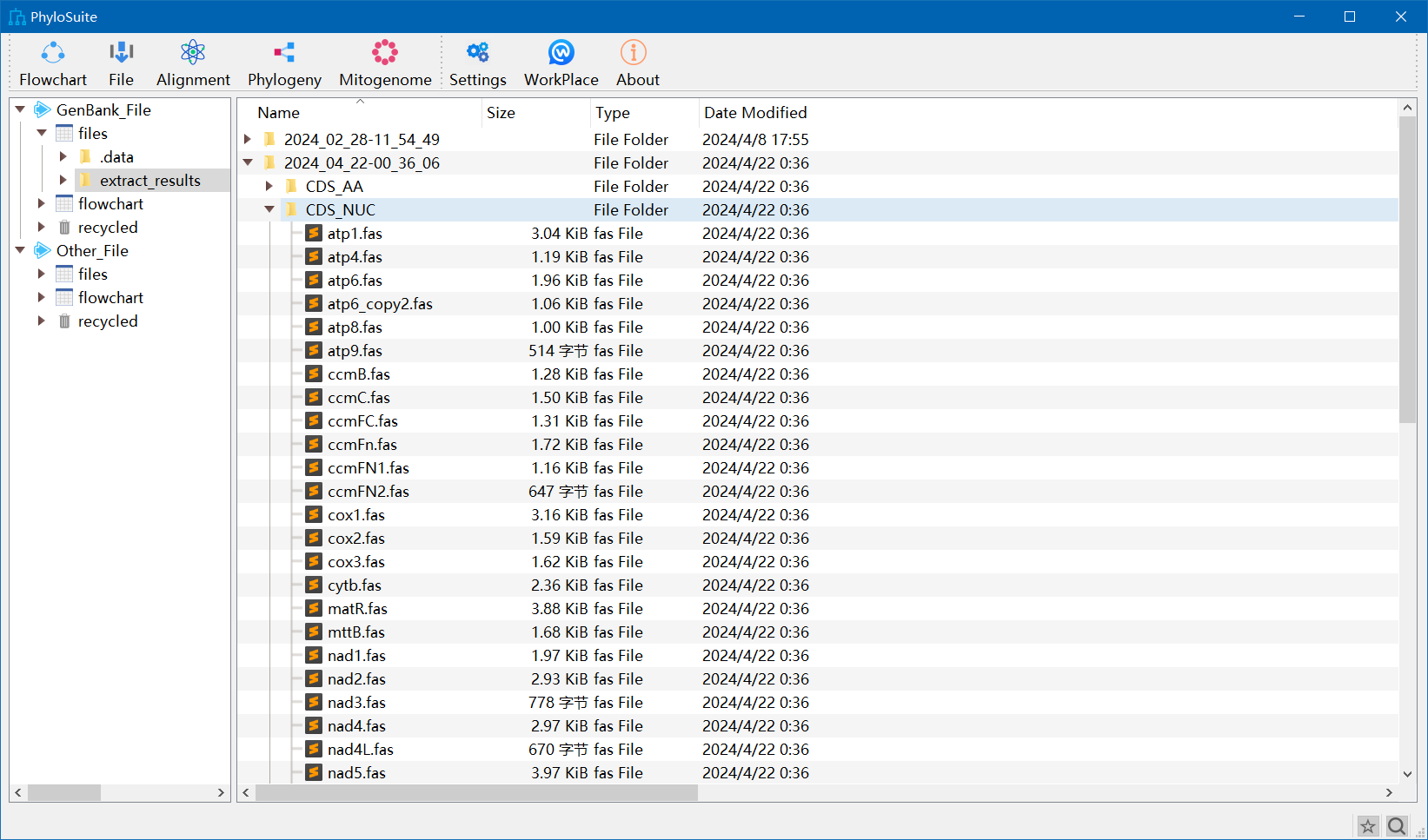
Task: Click the ccmB.fas file icon
Action: tap(314, 374)
